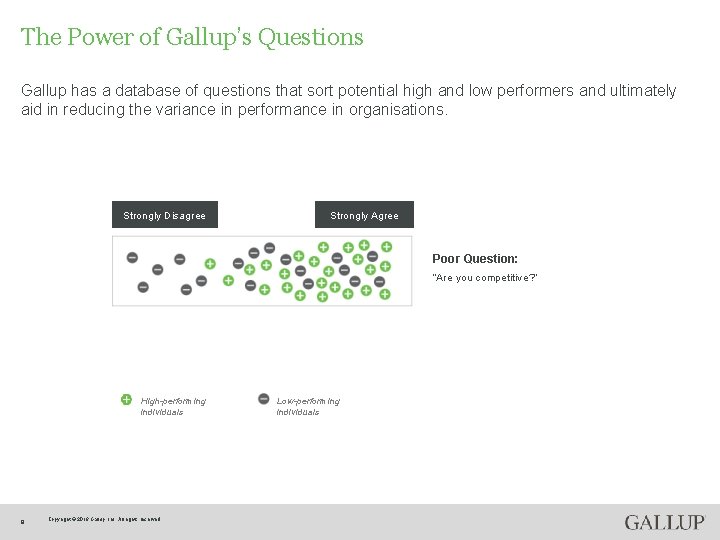Click the GALLUP logo in the footer
The width and height of the screenshot is (720, 540).
664,522
